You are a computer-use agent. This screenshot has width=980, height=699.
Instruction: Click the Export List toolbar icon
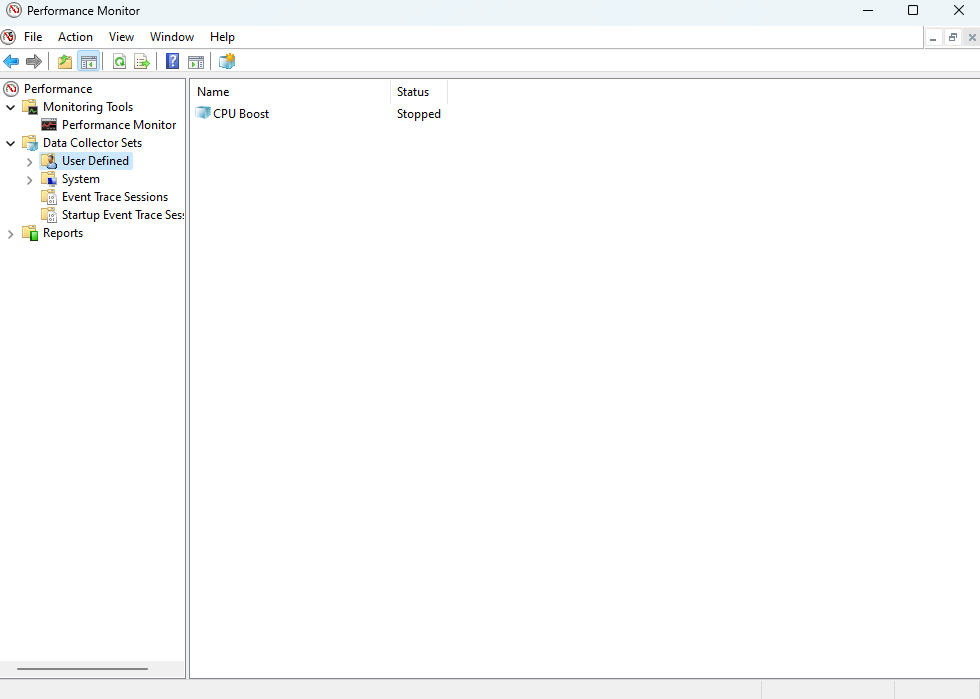point(142,62)
